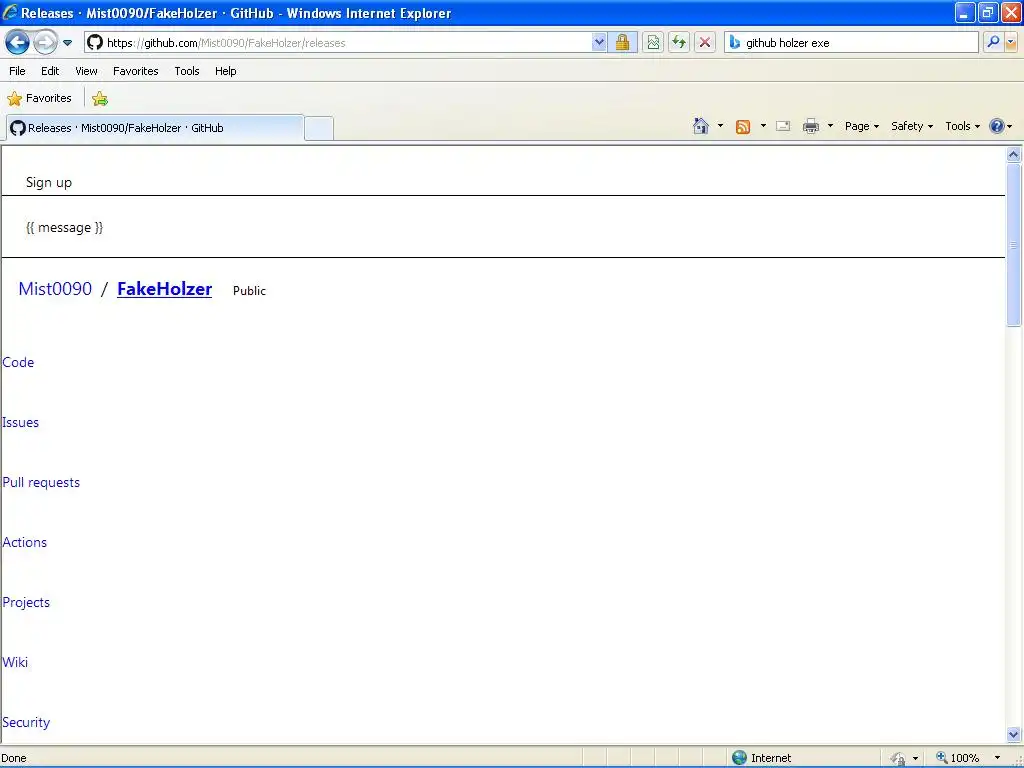Go to the Issues link
The height and width of the screenshot is (768, 1024).
[x=20, y=423]
